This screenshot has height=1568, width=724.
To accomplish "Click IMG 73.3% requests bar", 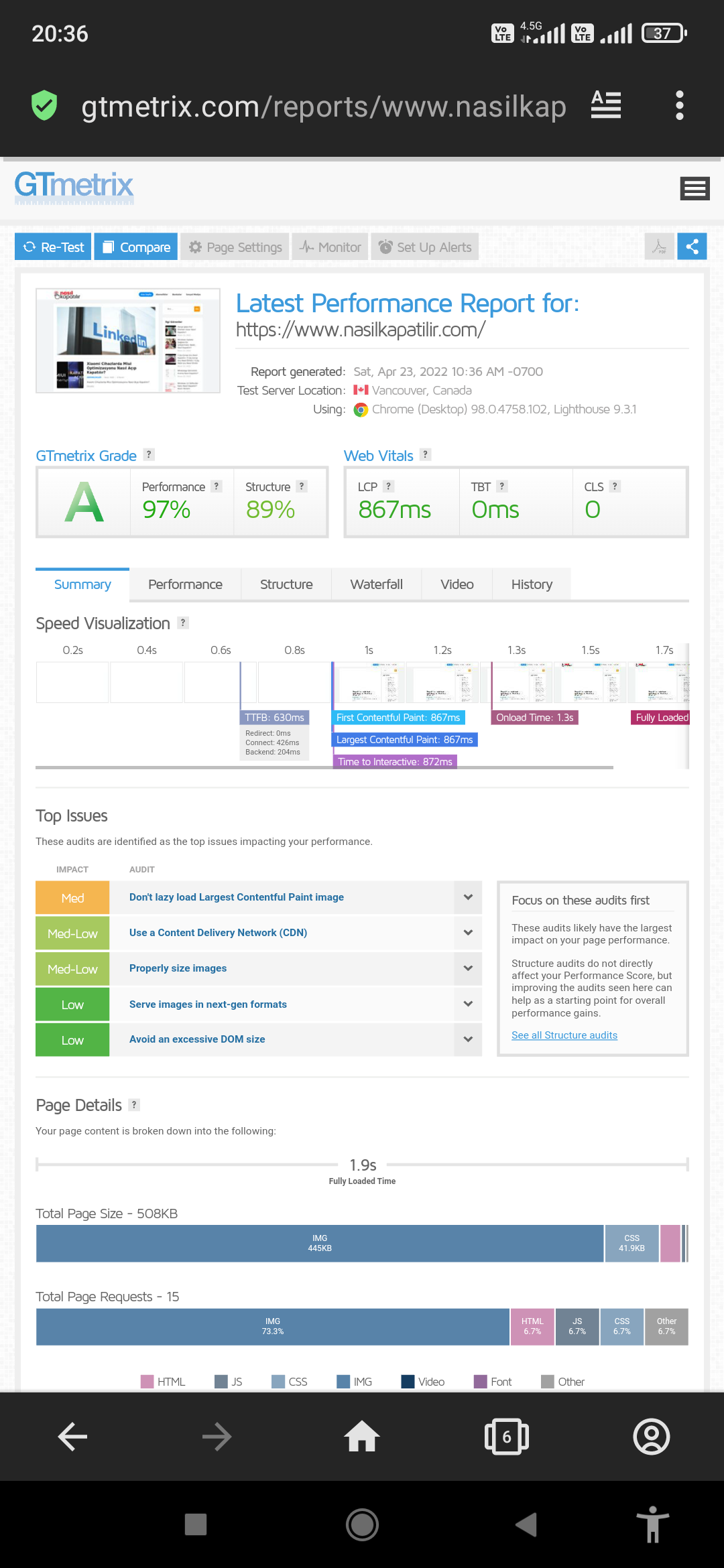I will click(273, 1327).
